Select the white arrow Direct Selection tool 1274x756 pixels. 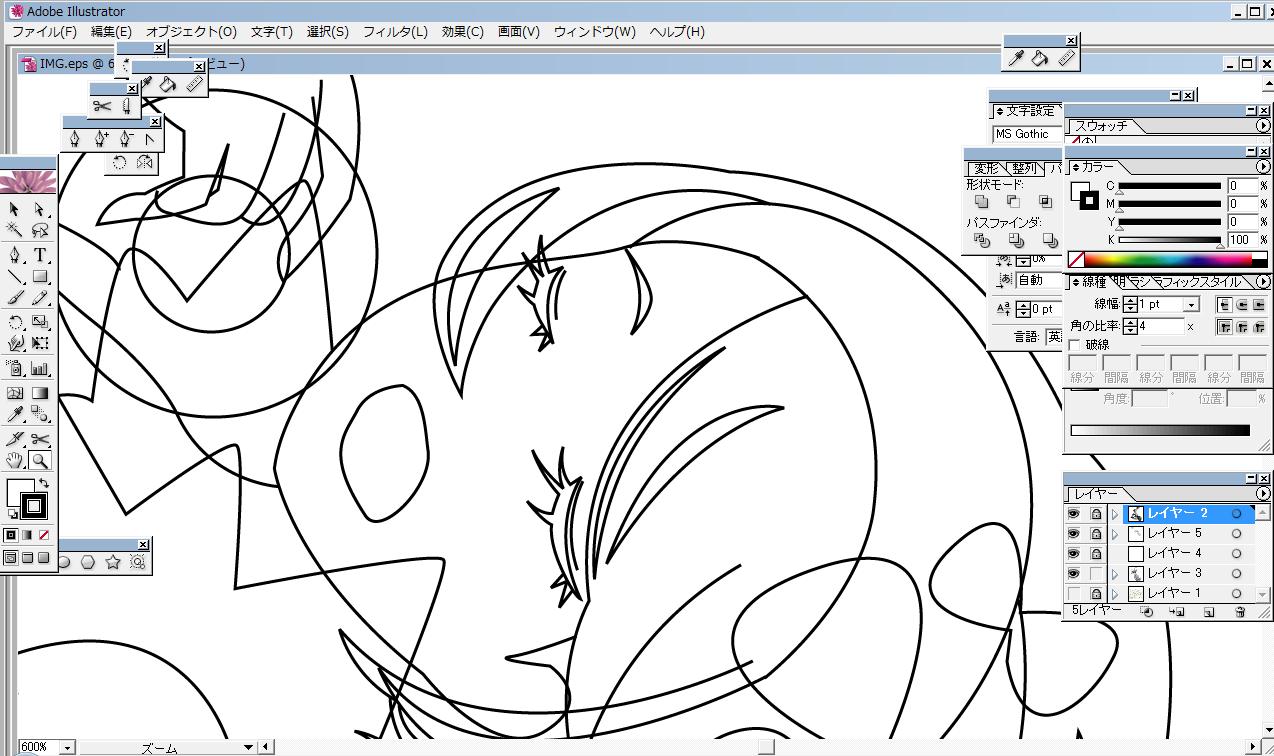(40, 209)
